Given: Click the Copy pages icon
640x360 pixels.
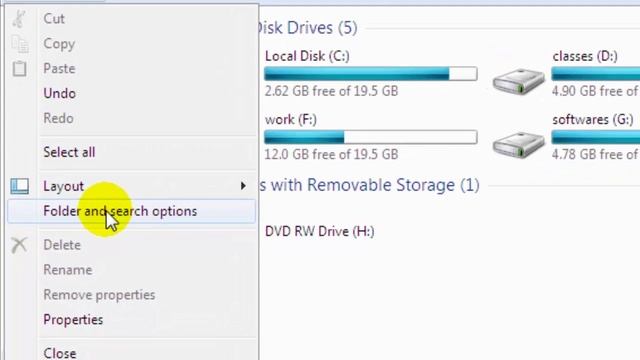Looking at the screenshot, I should point(20,44).
